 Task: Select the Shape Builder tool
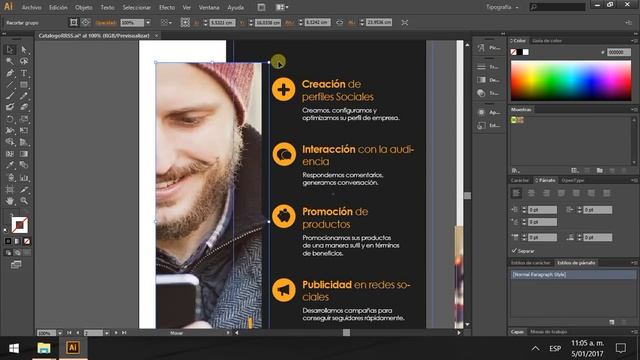10,142
